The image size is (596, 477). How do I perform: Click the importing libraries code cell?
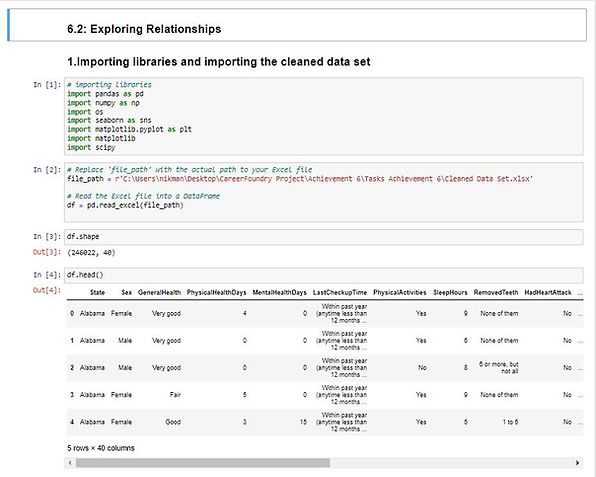click(x=323, y=116)
